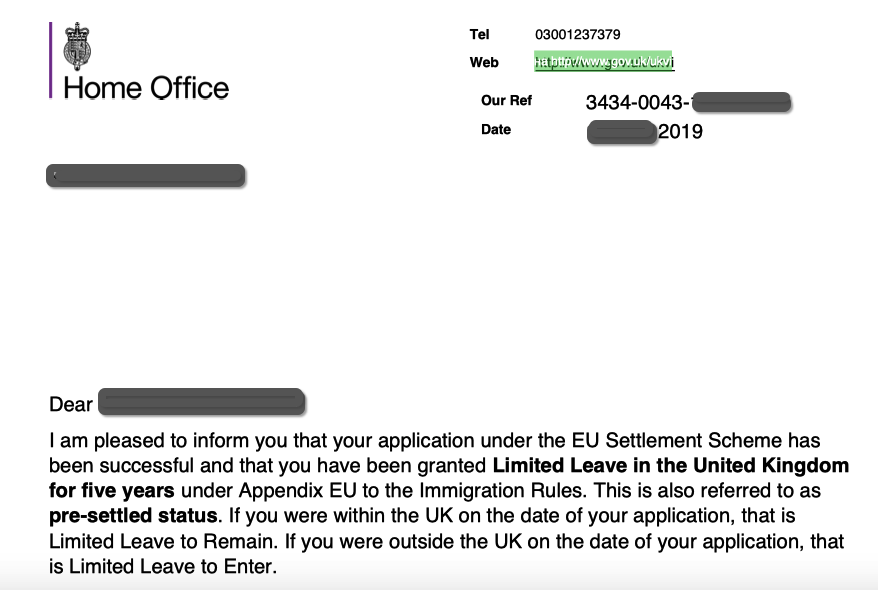Click the redacted part of the reference number

click(x=741, y=102)
